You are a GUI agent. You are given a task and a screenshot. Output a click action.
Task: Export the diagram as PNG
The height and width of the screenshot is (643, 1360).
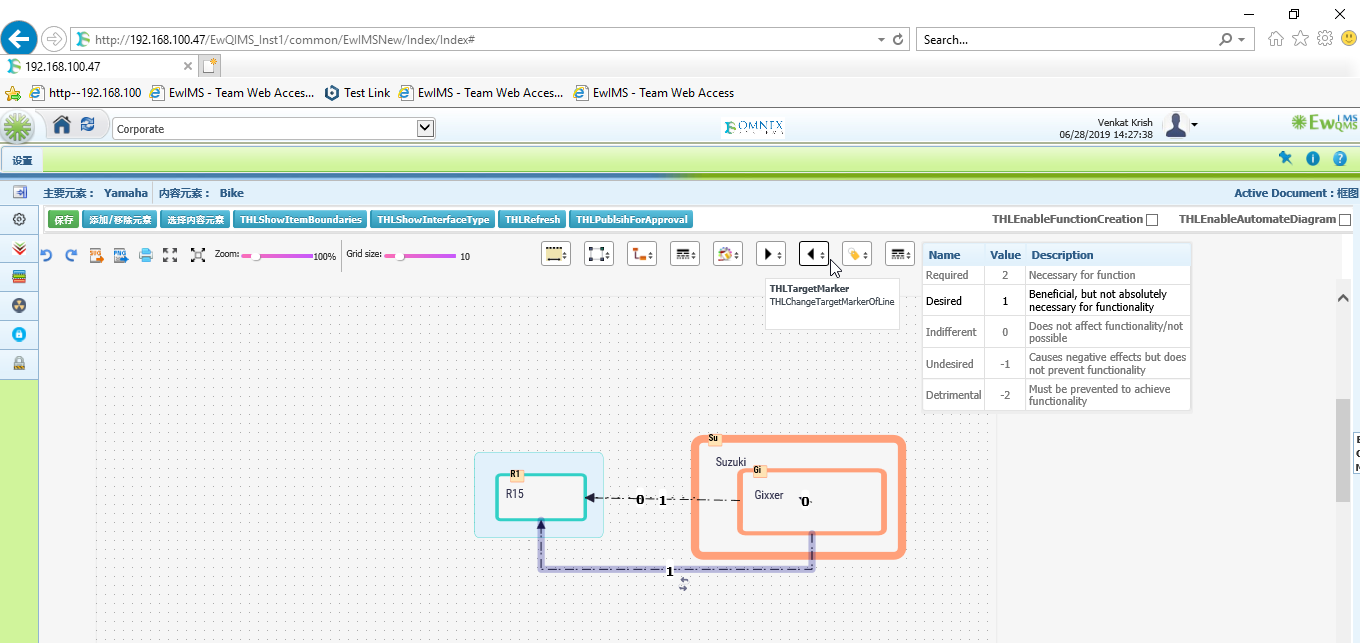[120, 255]
